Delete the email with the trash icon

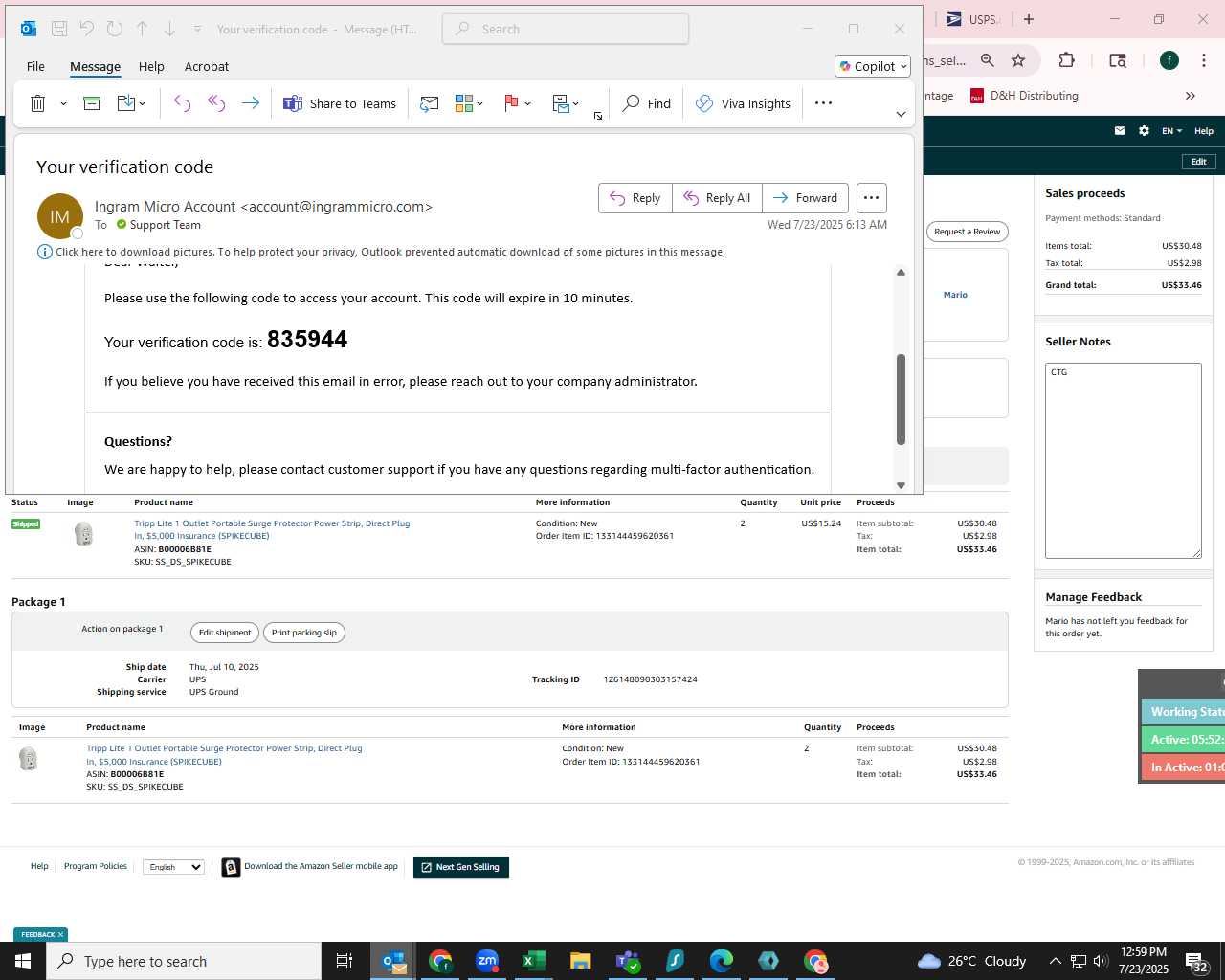point(38,103)
